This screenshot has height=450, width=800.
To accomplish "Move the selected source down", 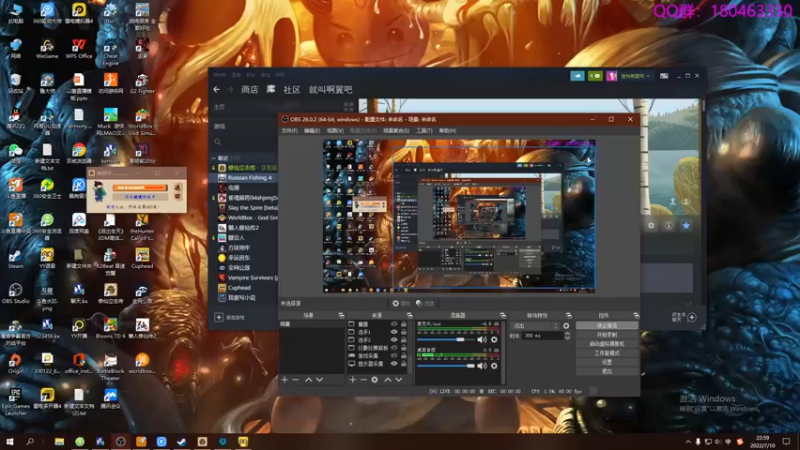I will pos(398,380).
